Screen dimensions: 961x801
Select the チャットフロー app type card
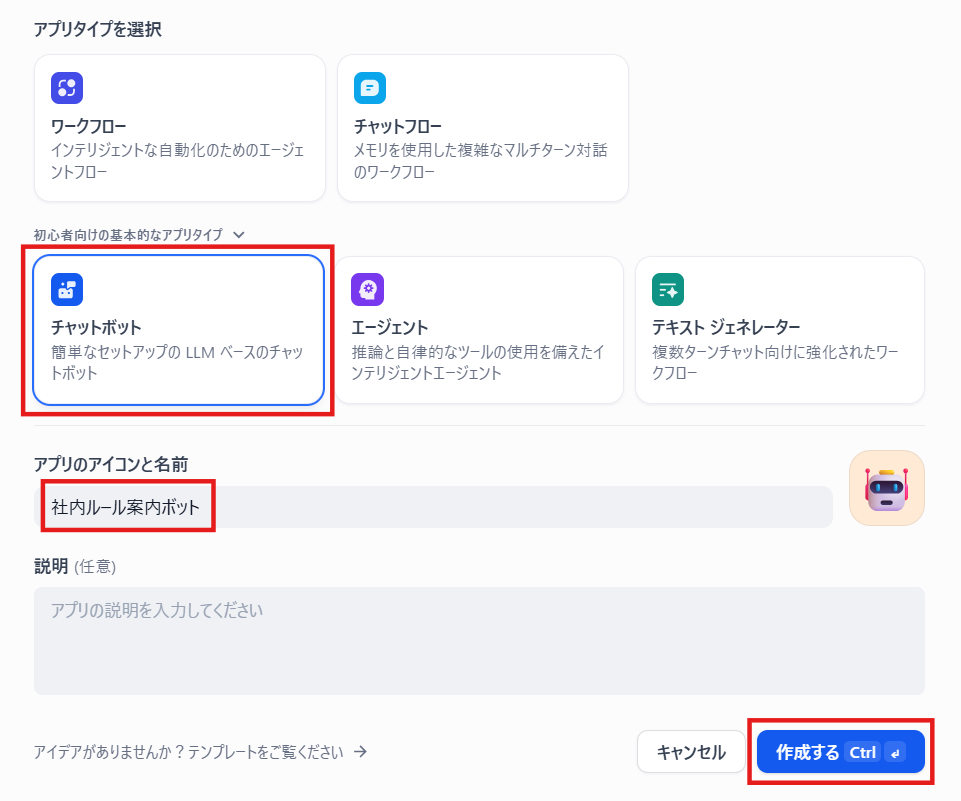[482, 127]
